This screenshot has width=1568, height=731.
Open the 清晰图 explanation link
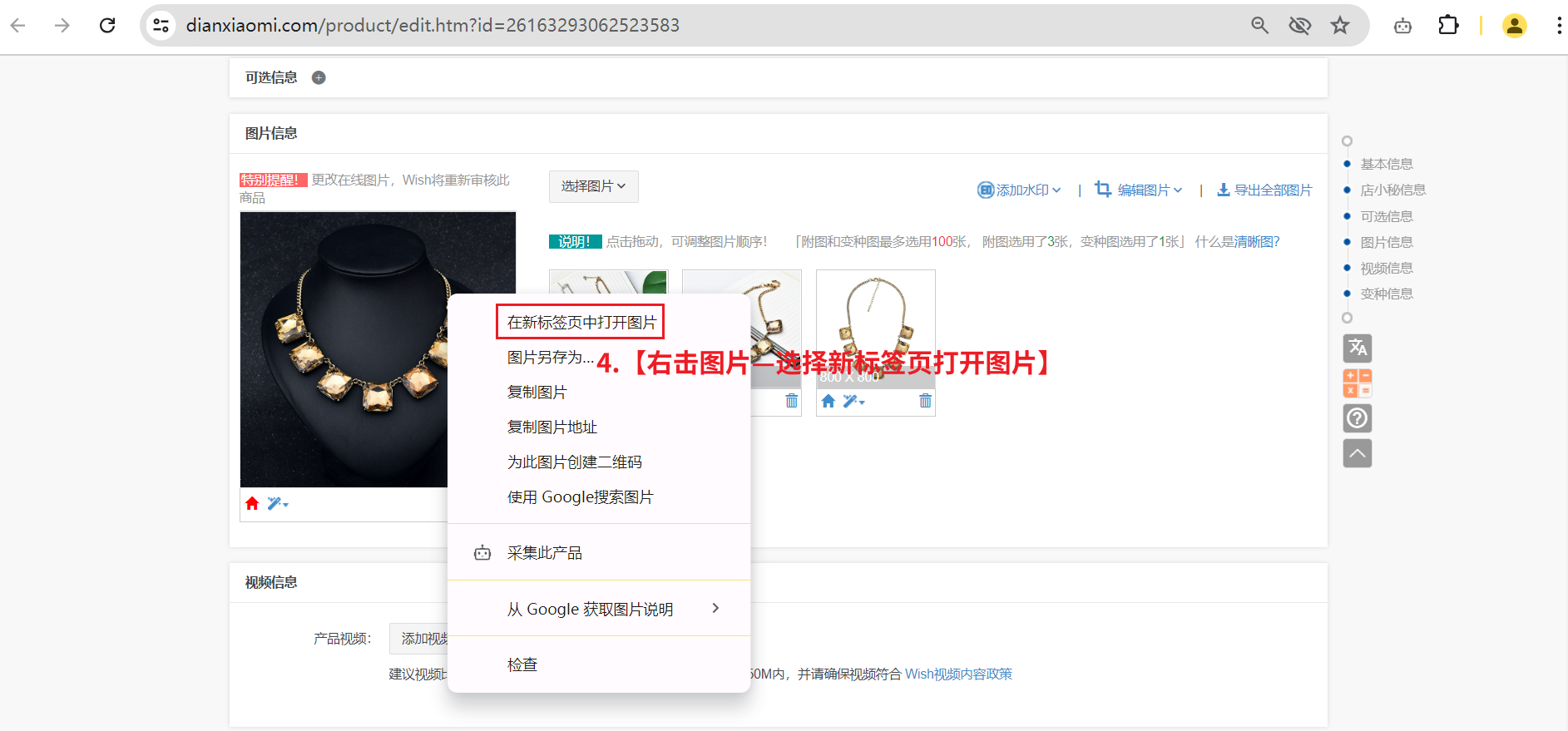[x=1257, y=242]
